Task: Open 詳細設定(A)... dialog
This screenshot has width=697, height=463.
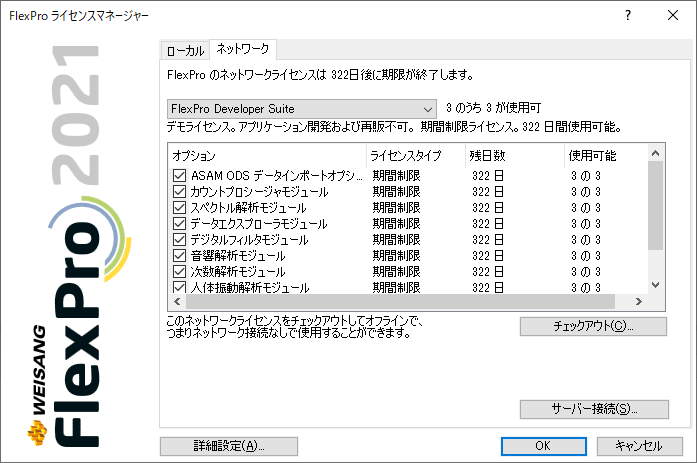Action: tap(228, 445)
